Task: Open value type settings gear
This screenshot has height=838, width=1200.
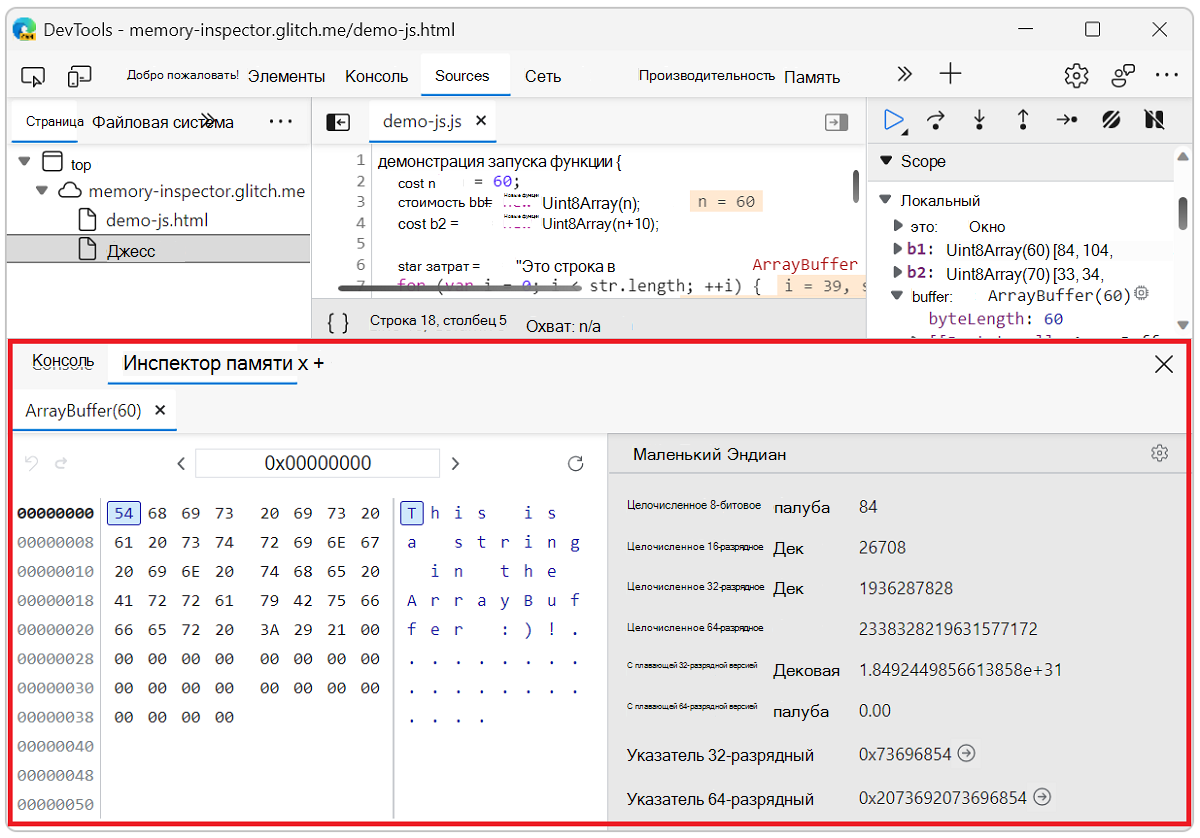Action: [x=1159, y=454]
